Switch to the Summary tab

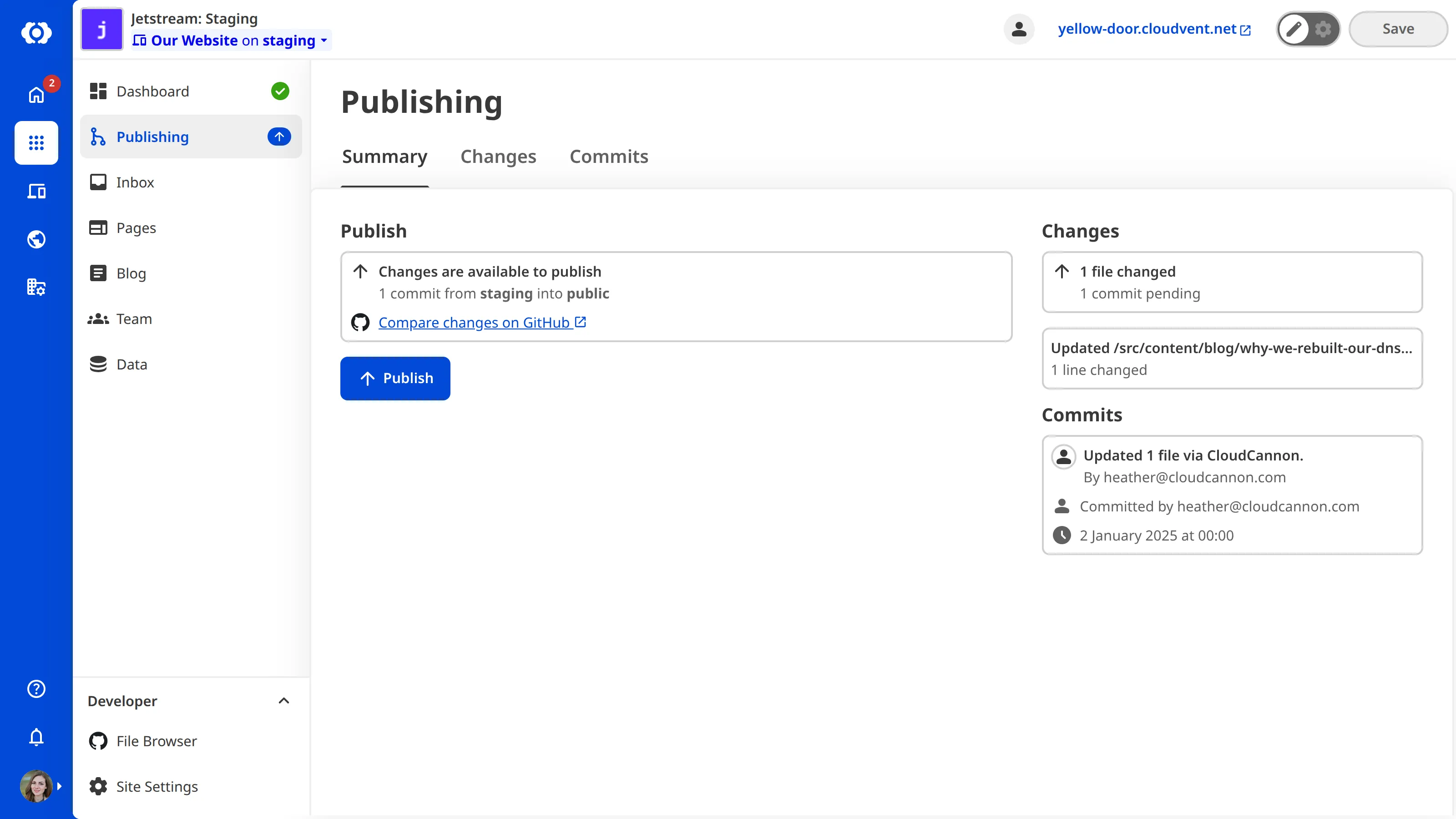point(384,157)
